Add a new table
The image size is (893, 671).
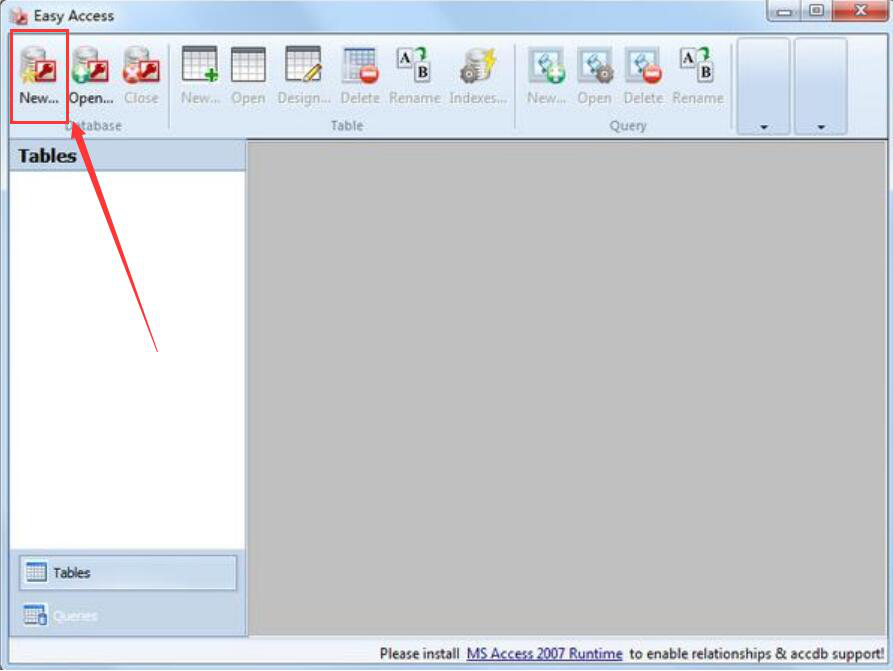(x=200, y=76)
